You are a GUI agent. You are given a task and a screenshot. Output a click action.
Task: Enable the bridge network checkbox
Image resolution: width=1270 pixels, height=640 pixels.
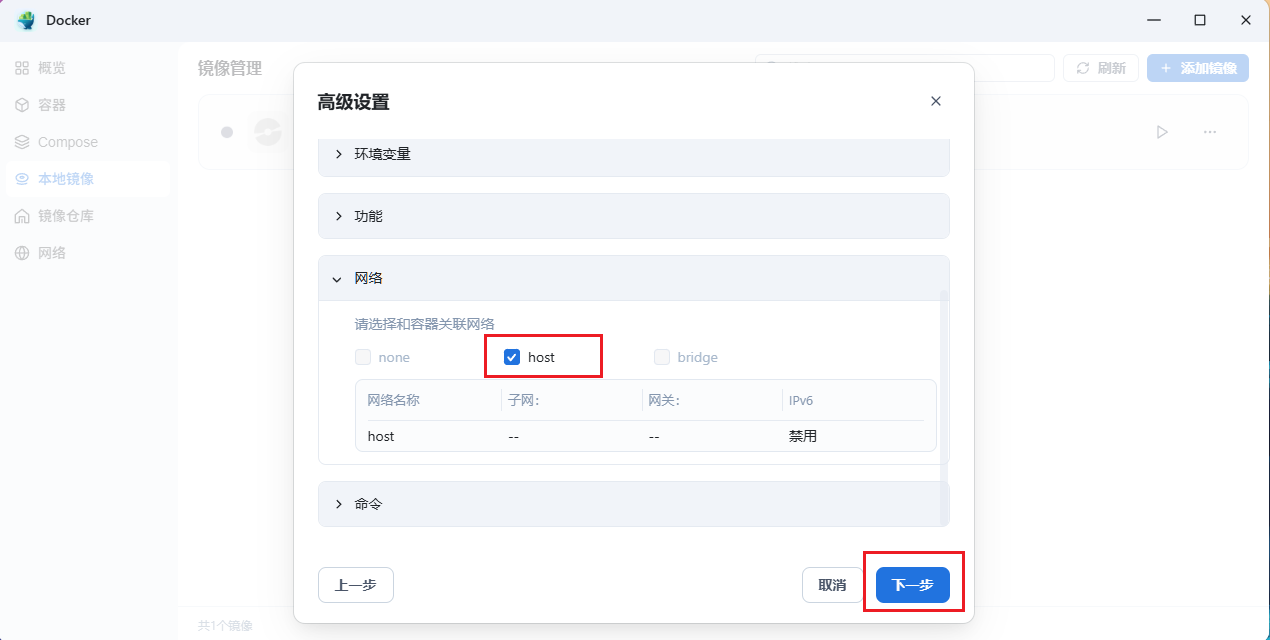(662, 357)
